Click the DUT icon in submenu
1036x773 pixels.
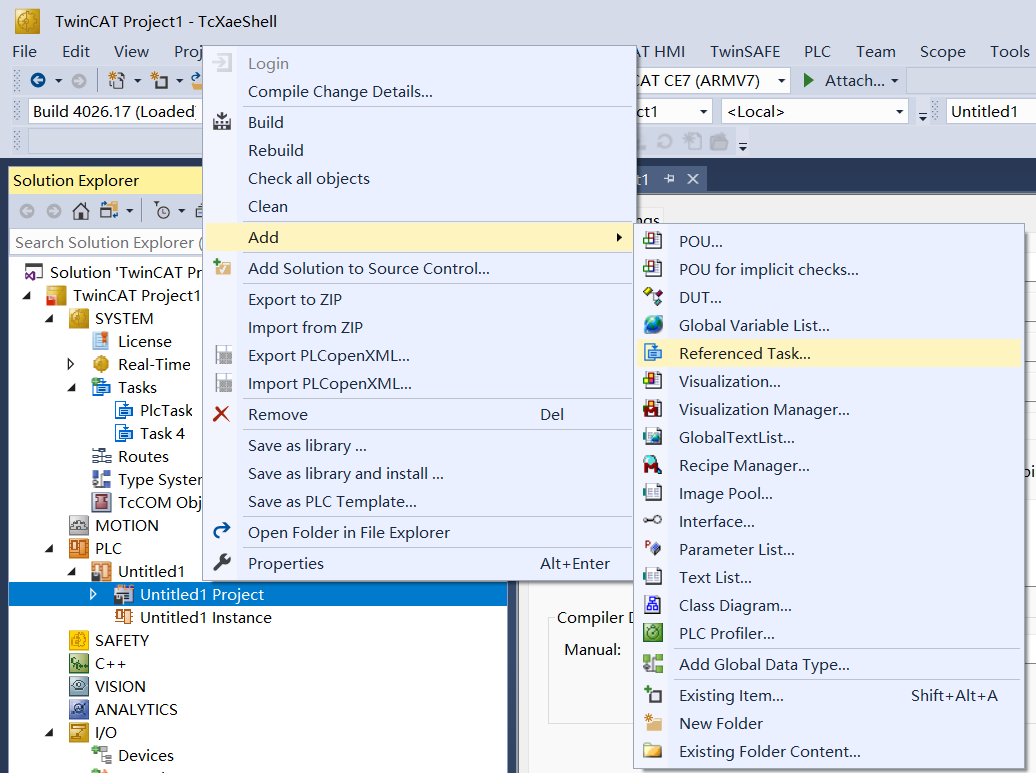tap(653, 297)
